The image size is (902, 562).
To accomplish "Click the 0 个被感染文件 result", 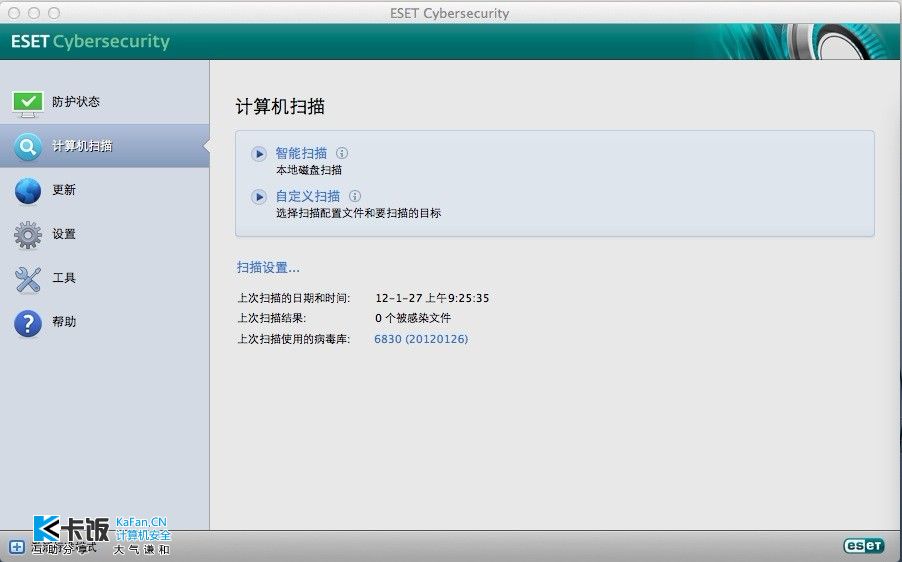I will click(413, 318).
